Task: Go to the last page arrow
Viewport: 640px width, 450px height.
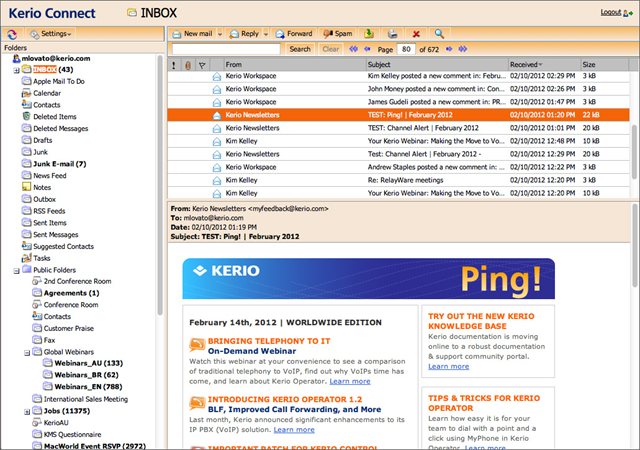Action: [x=462, y=49]
